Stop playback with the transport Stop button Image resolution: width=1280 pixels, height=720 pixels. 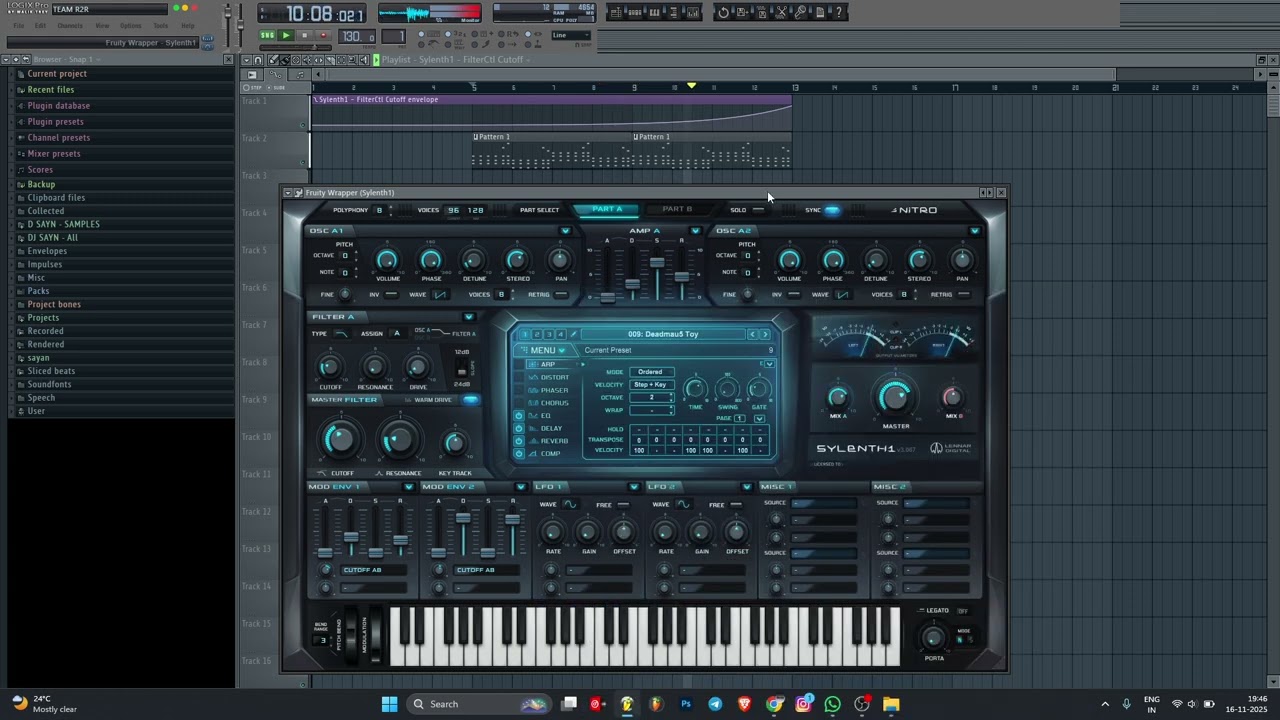click(x=304, y=35)
